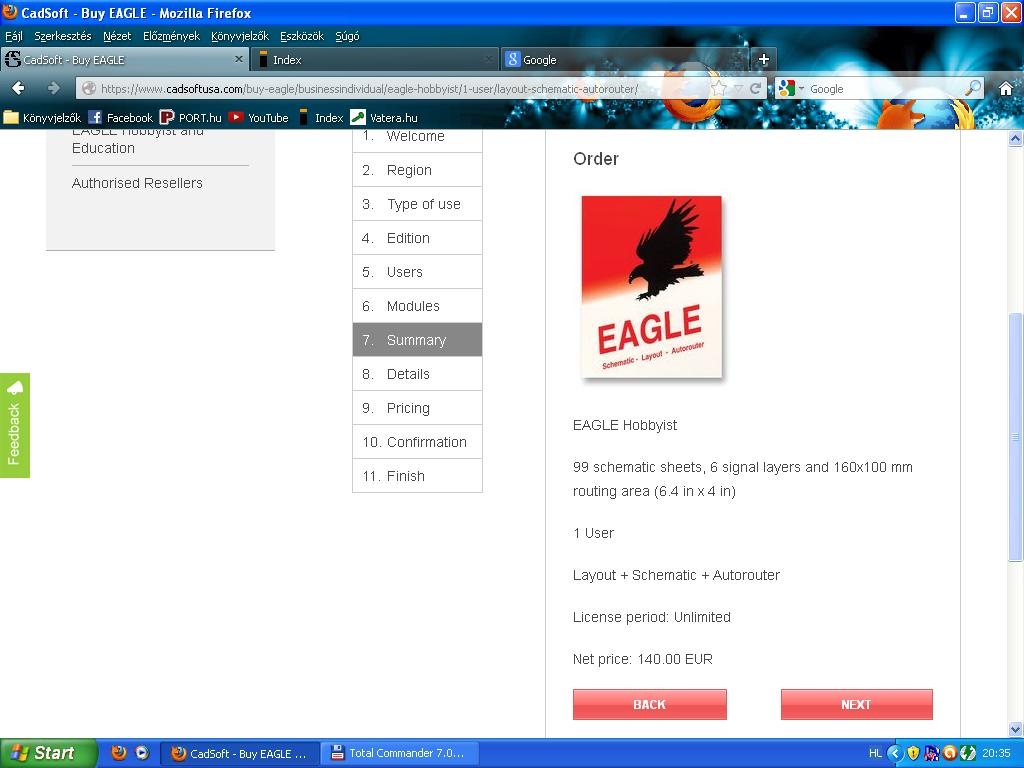
Task: Click the yellow shield security tray icon
Action: [913, 753]
